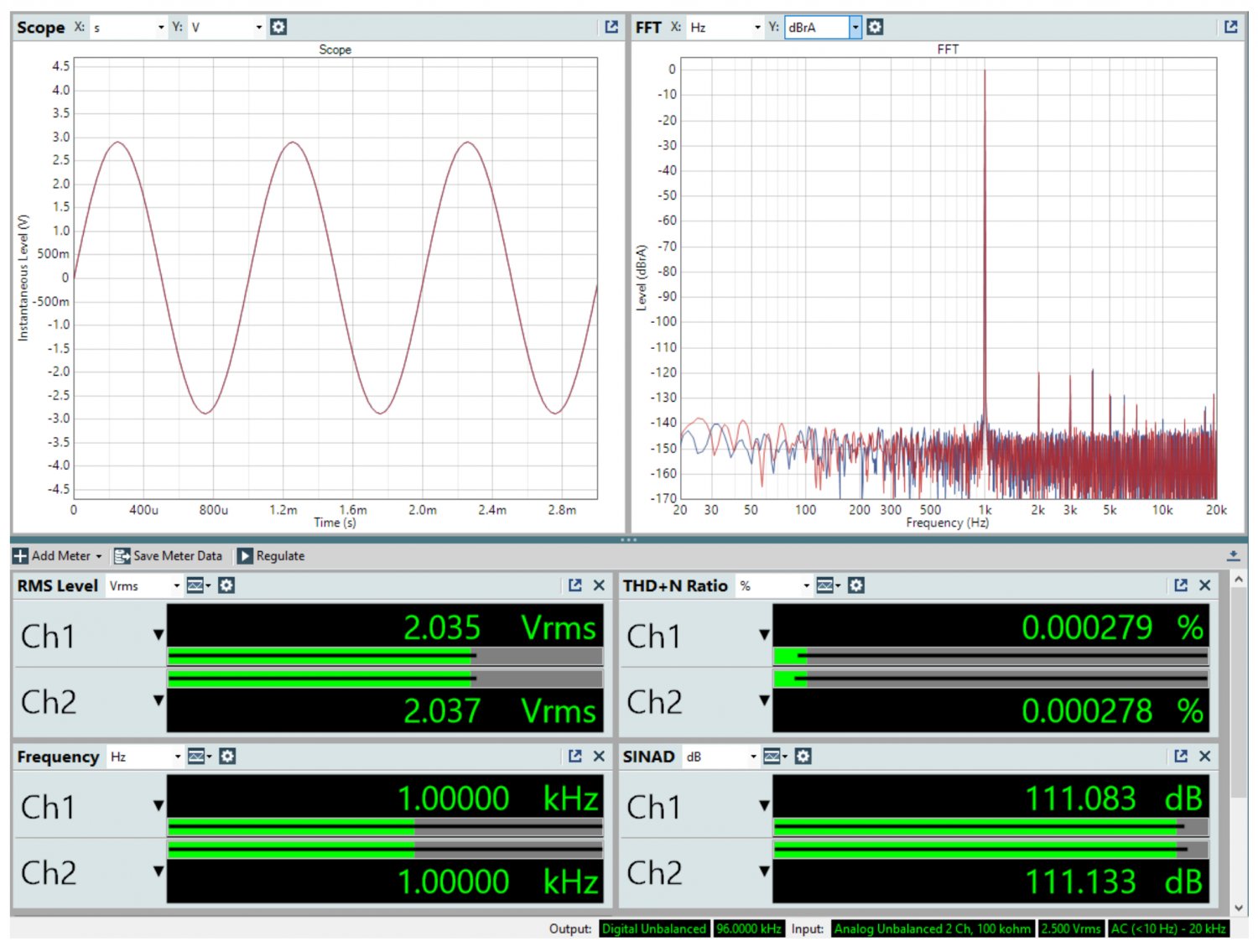The height and width of the screenshot is (952, 1258).
Task: Open THD+N Ratio display options icon
Action: [828, 585]
